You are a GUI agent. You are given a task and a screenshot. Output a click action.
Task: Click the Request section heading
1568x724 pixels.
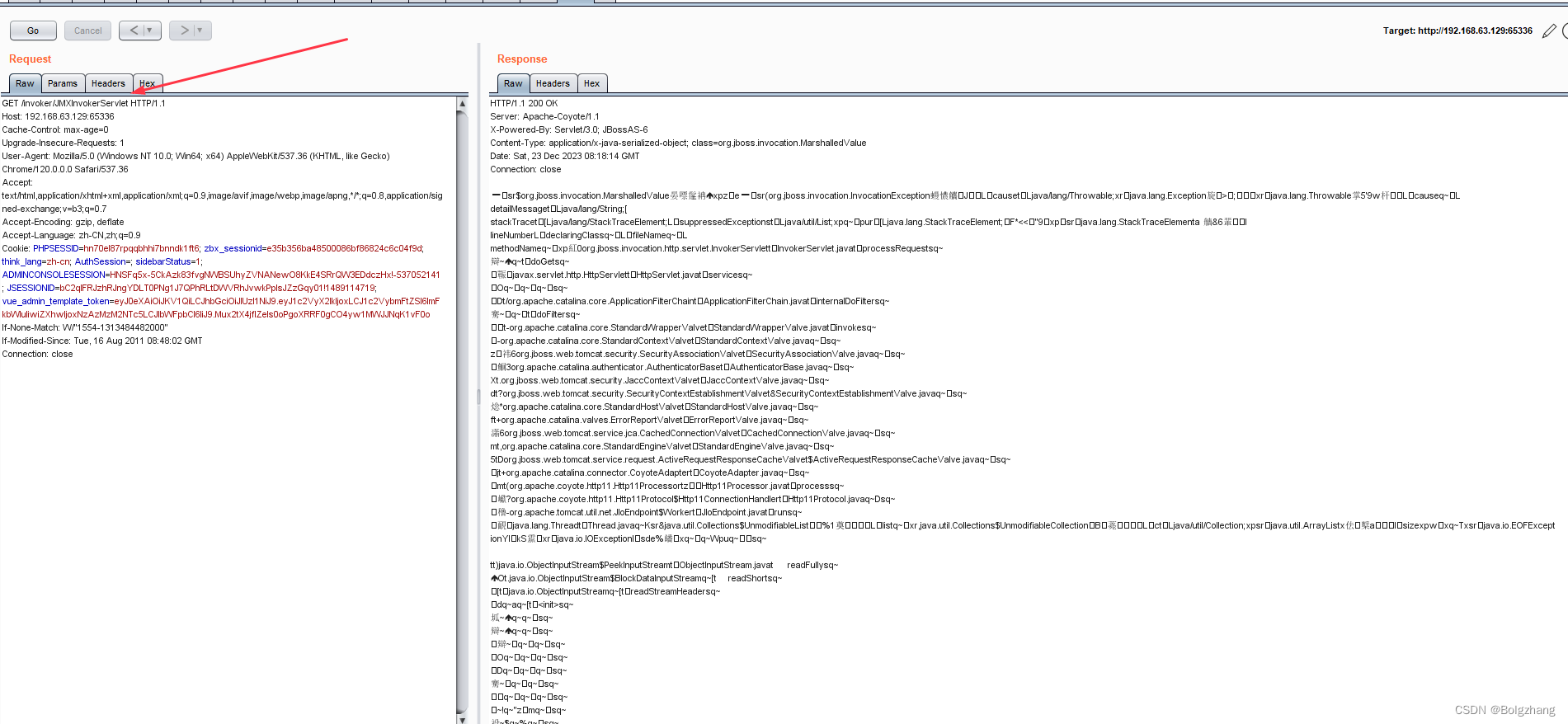click(30, 59)
